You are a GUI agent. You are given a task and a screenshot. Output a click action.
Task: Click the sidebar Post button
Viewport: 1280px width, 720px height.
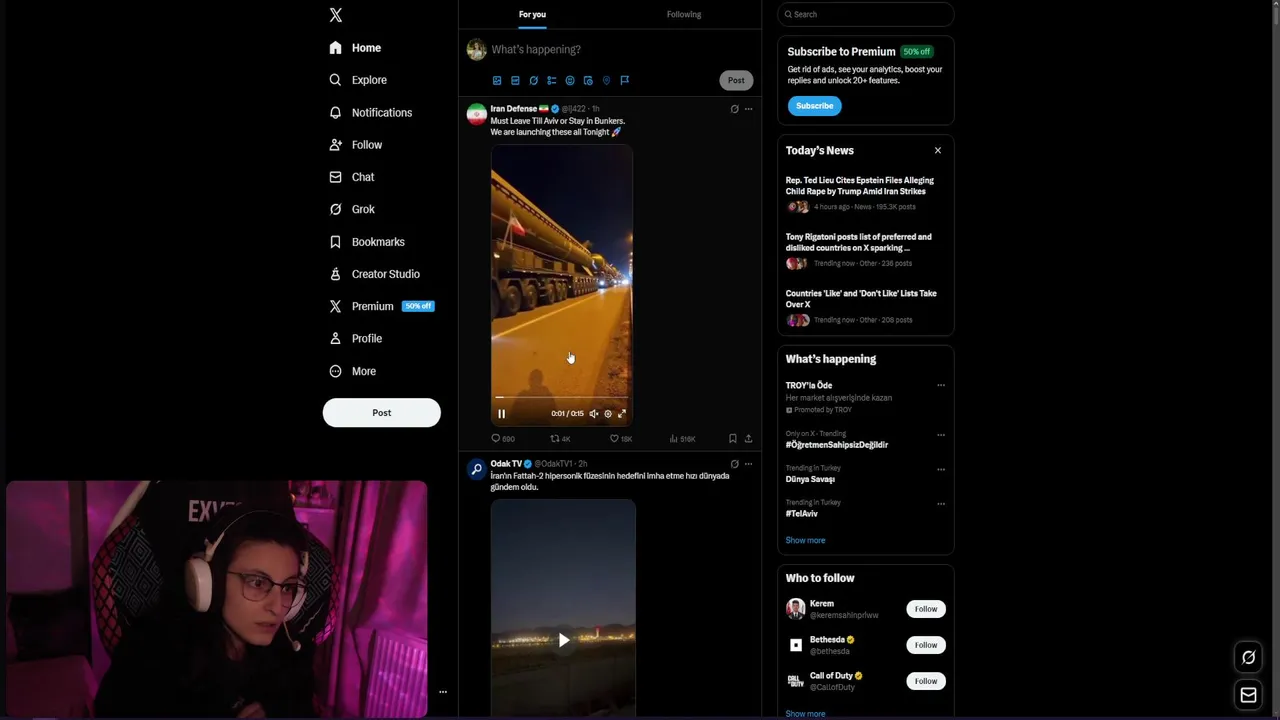(381, 413)
